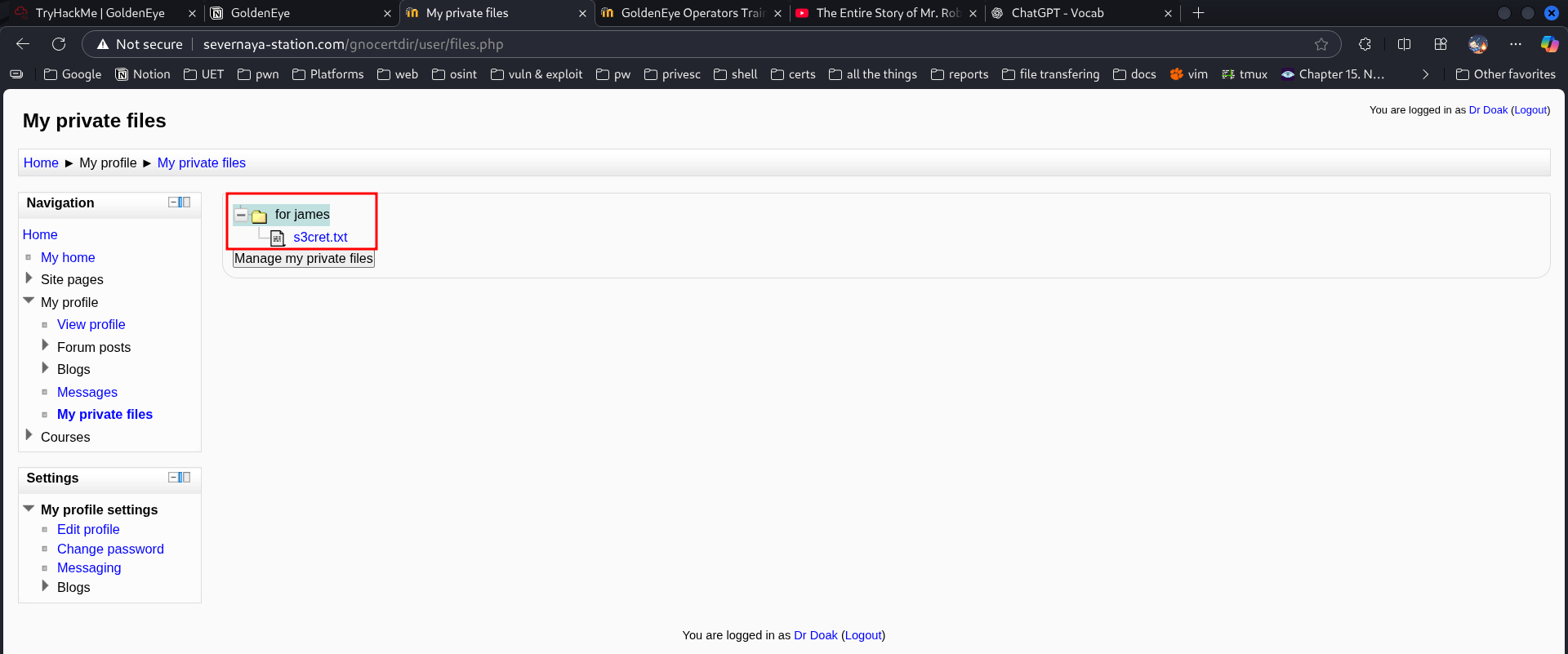Hide the Settings block
Image resolution: width=1568 pixels, height=654 pixels.
coord(173,478)
